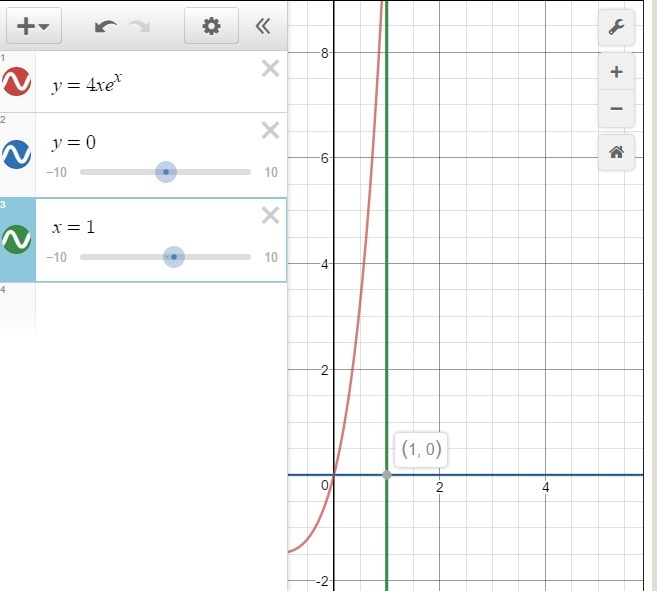Click the Undo arrow

coord(105,27)
